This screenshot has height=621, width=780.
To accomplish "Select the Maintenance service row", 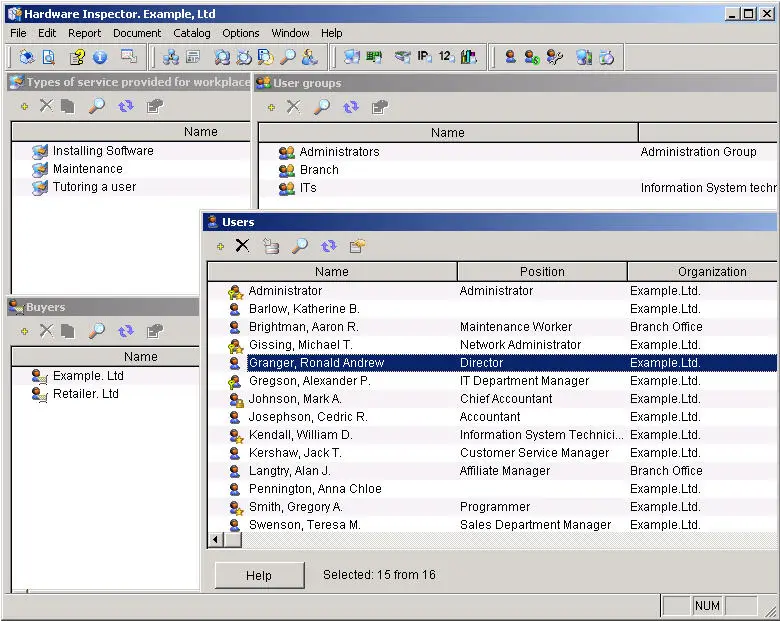I will pyautogui.click(x=131, y=169).
